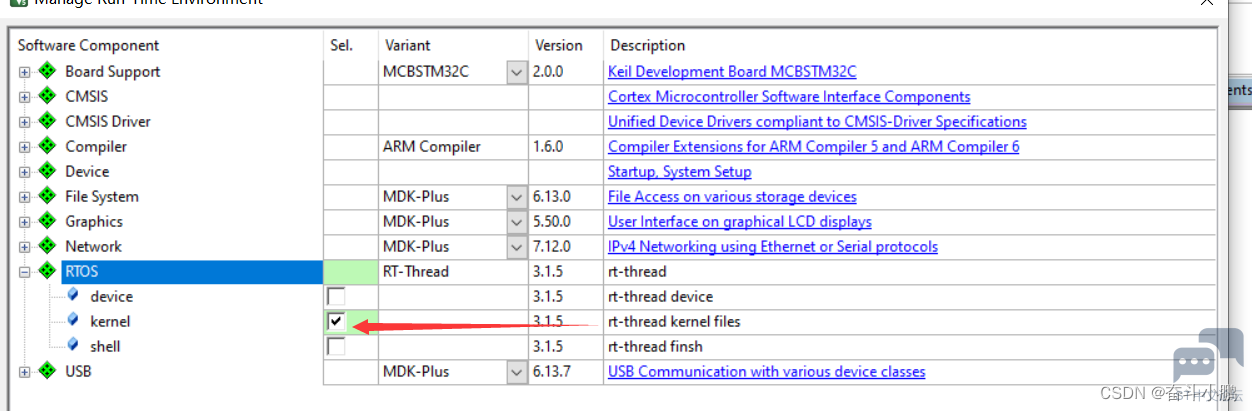Click the File System component icon

46,196
